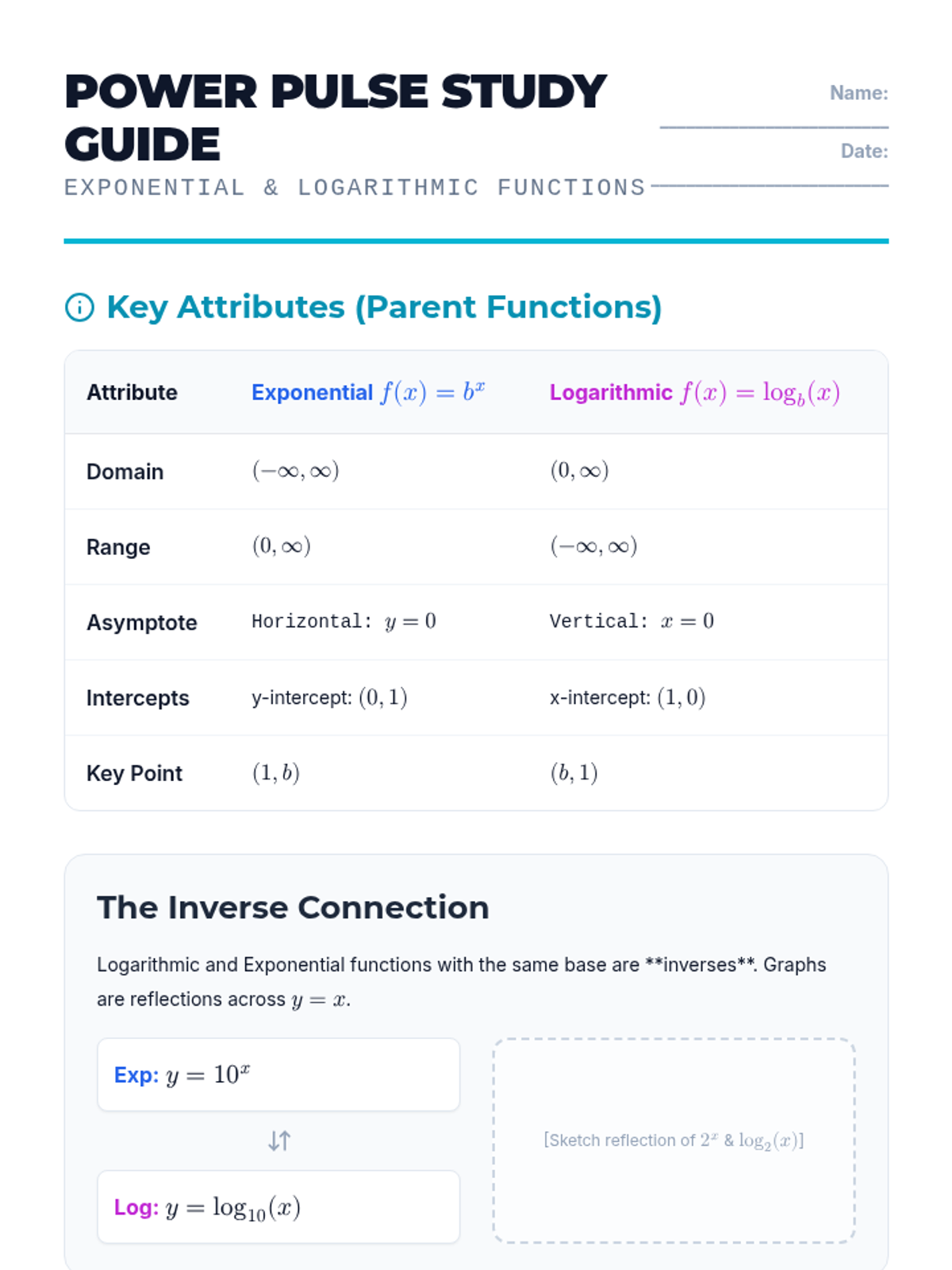Click the Exponential f(x) = b^x column header
Viewport: 952px width, 1270px height.
tap(368, 392)
